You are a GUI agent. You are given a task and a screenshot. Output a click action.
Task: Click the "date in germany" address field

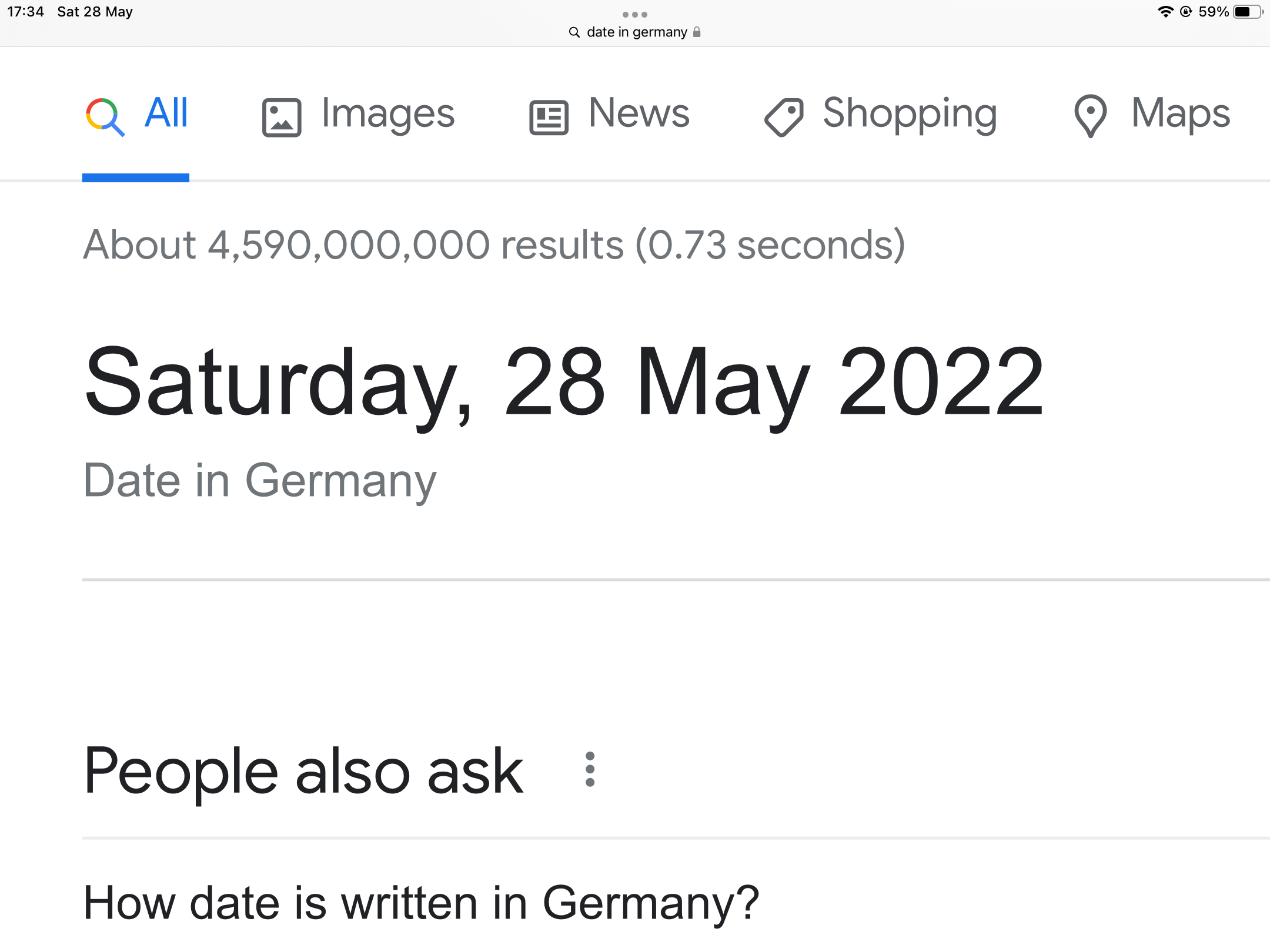coord(635,32)
